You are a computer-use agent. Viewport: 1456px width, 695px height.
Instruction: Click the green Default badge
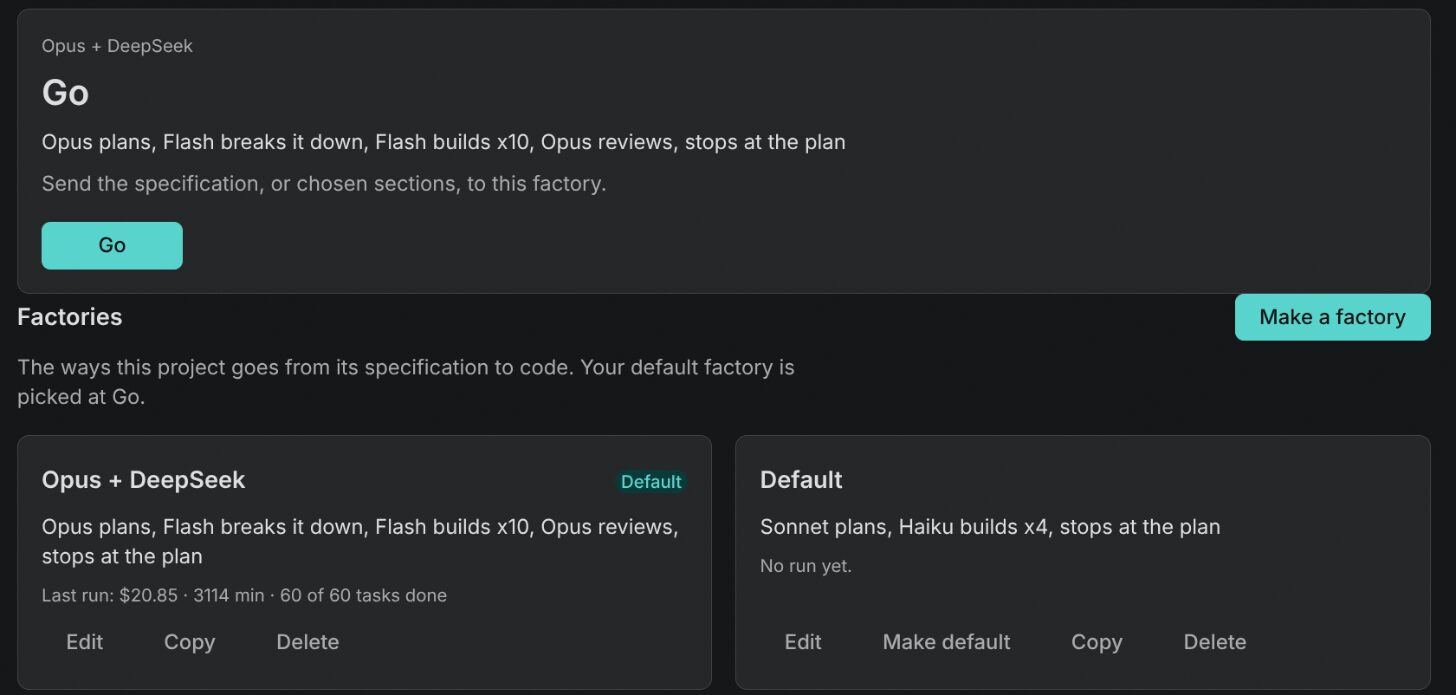[651, 482]
